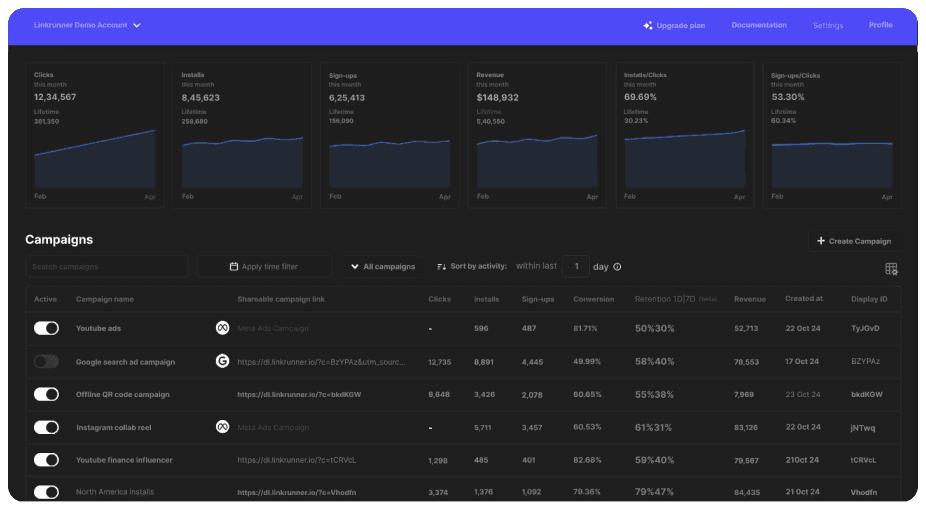Click the Installs column header
This screenshot has height=510, width=926.
pyautogui.click(x=486, y=299)
